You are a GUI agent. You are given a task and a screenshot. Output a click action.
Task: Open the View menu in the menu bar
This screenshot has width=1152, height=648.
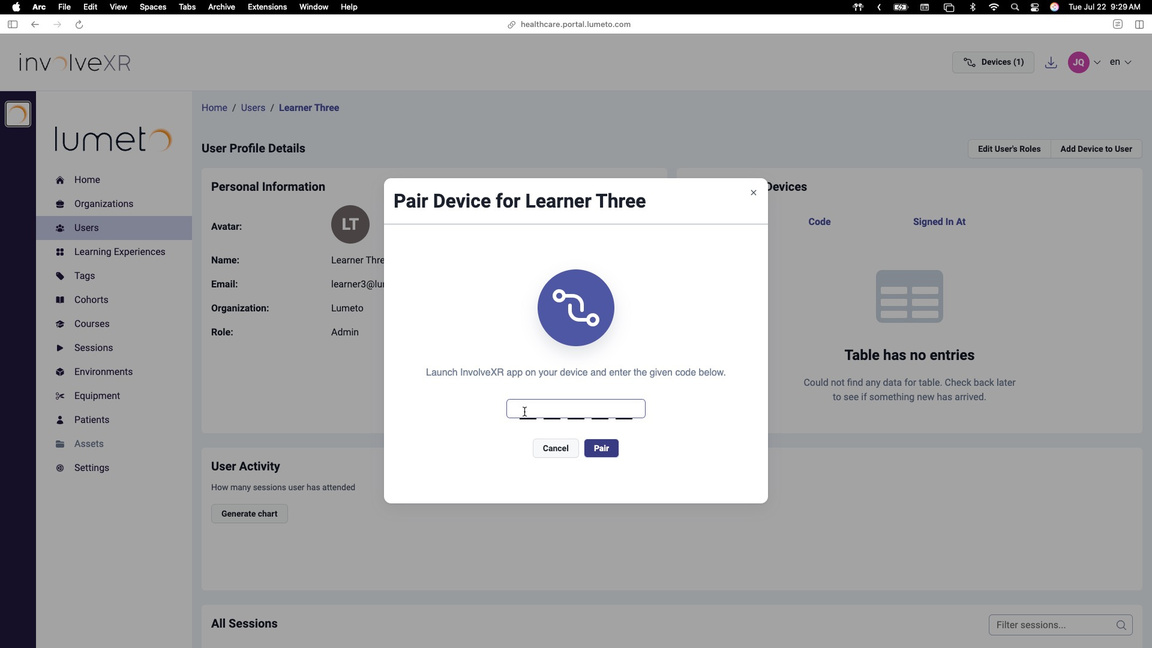point(118,7)
